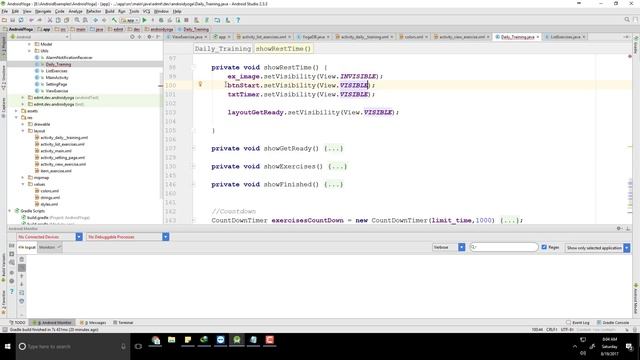Click the logcat search input field
The width and height of the screenshot is (640, 360).
click(x=504, y=247)
